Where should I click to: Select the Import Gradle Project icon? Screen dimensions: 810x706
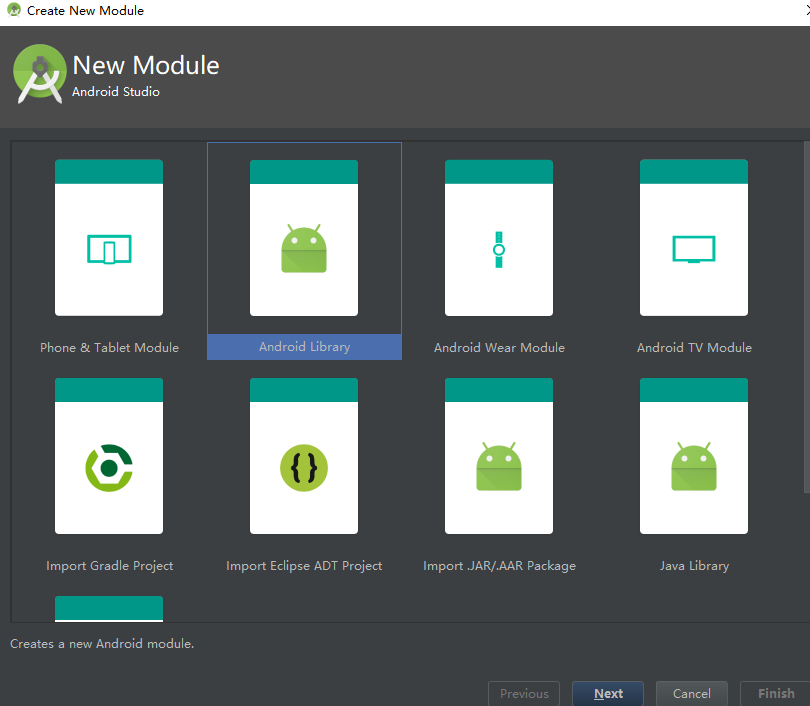click(109, 468)
